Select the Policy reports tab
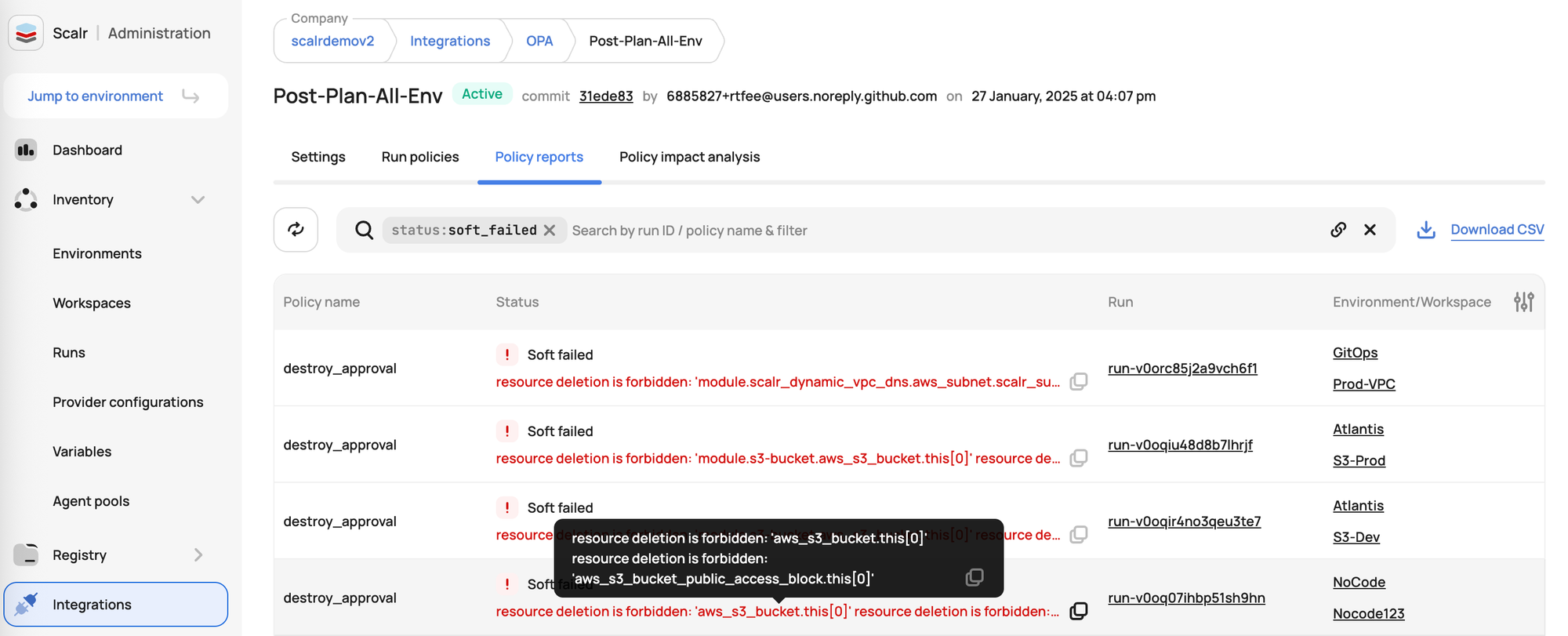The width and height of the screenshot is (1568, 636). [x=539, y=157]
